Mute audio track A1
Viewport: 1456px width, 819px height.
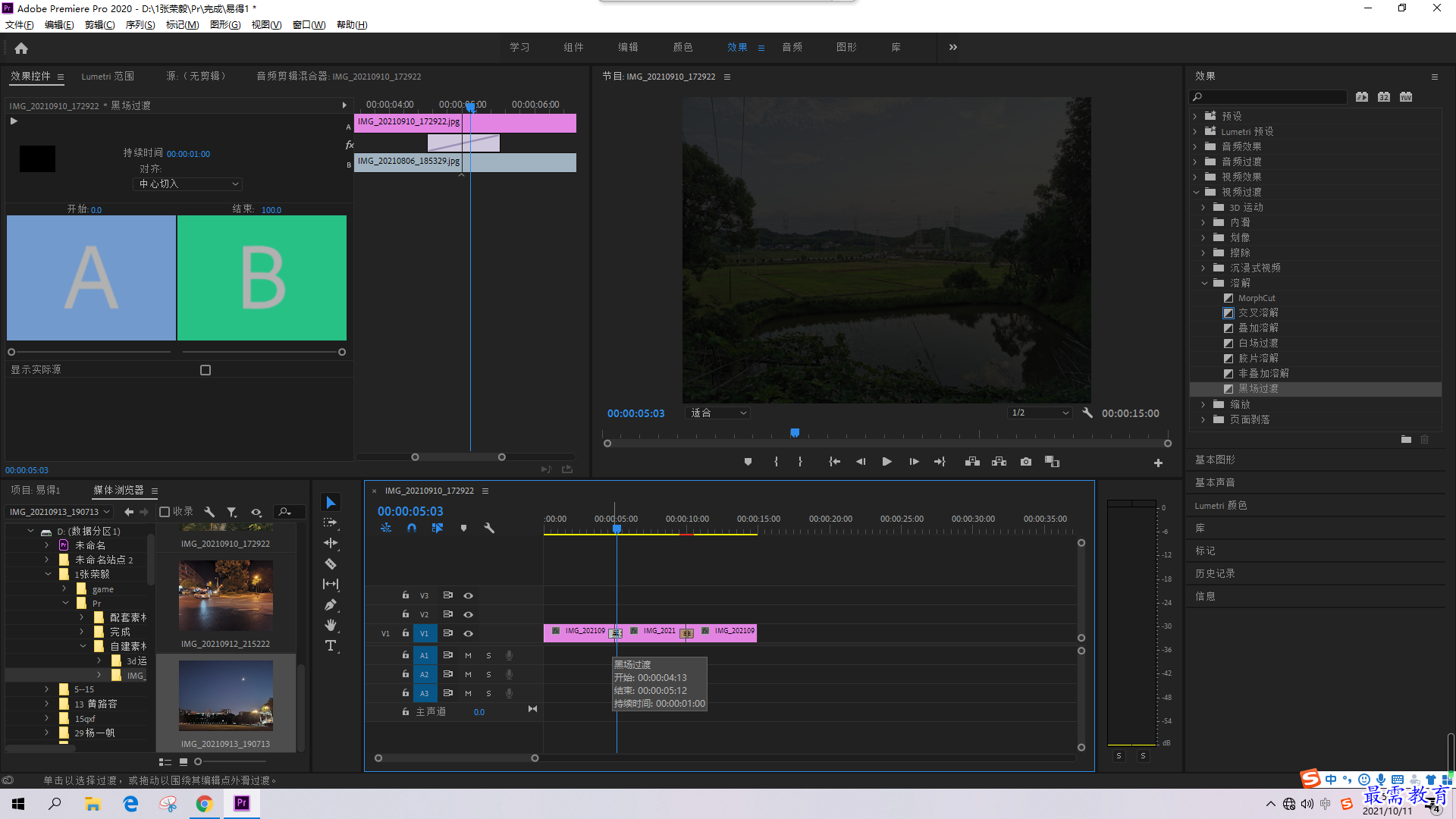468,656
